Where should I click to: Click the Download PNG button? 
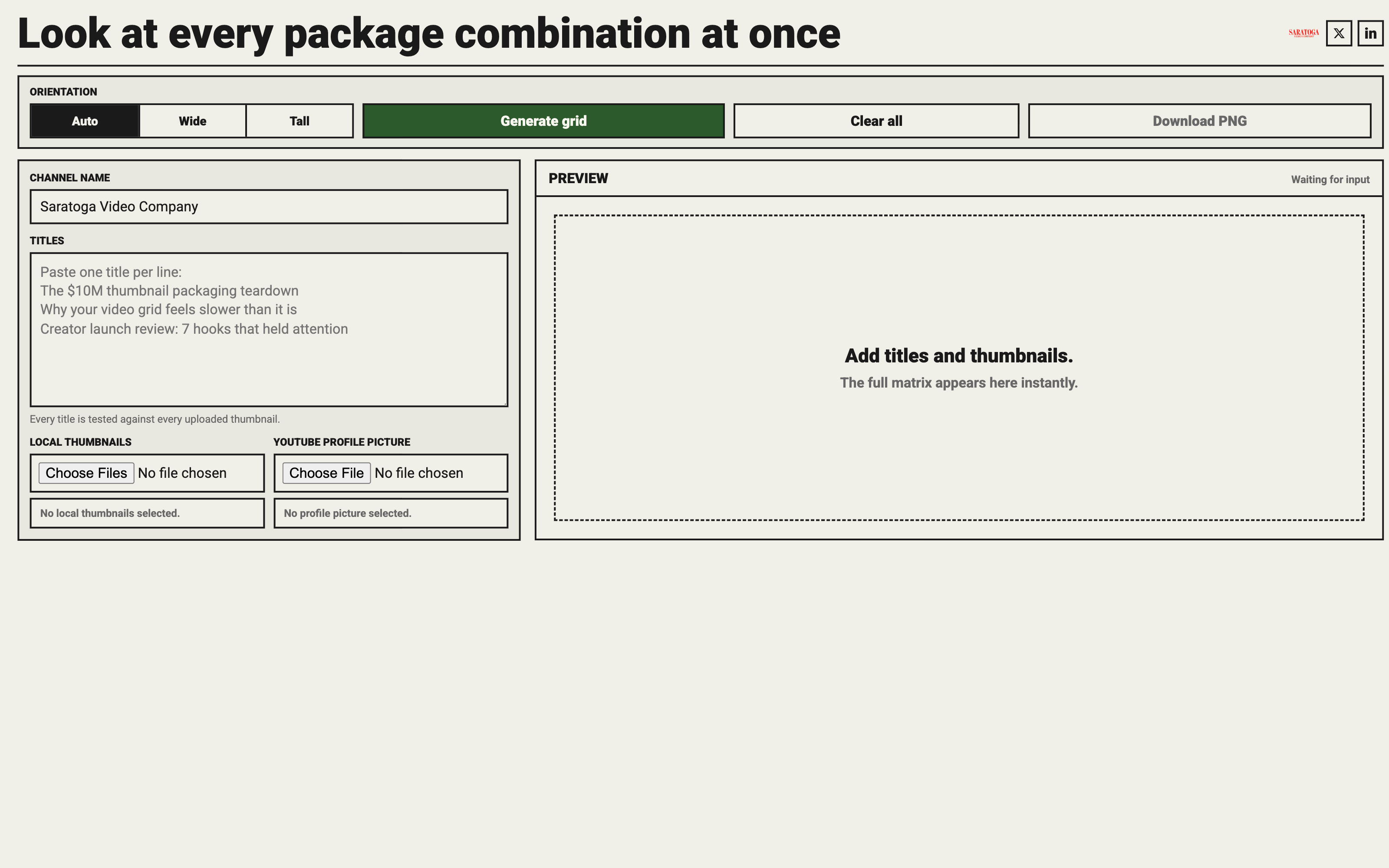coord(1200,121)
